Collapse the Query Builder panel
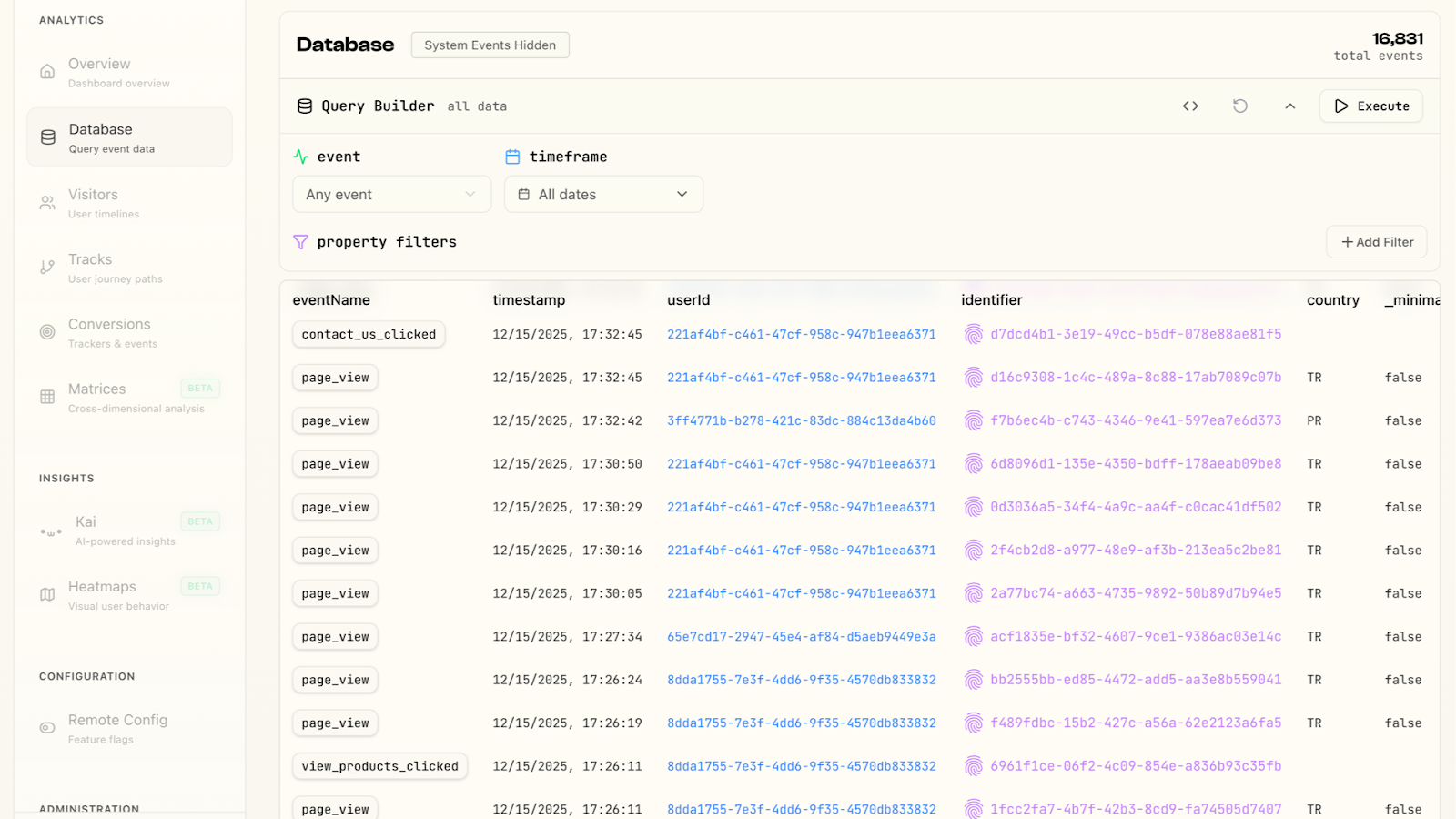This screenshot has width=1456, height=819. (1289, 106)
